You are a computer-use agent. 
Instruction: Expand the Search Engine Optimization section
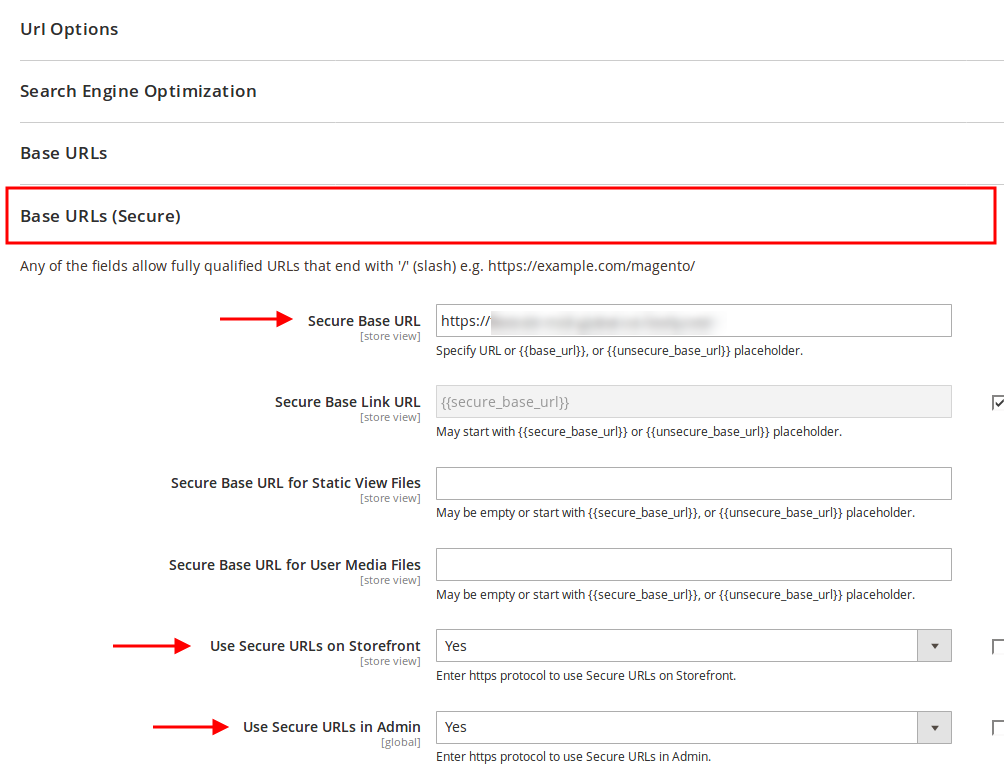point(138,91)
